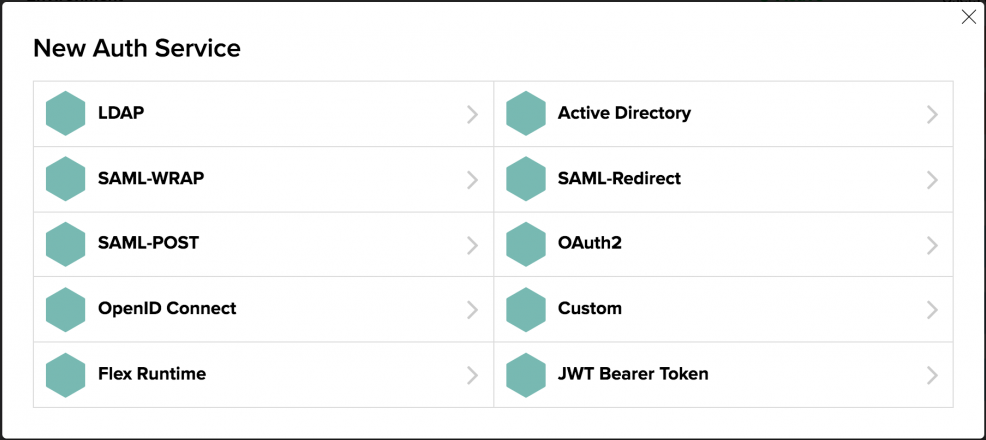Select the OpenID Connect option text
This screenshot has width=986, height=440.
[x=167, y=309]
